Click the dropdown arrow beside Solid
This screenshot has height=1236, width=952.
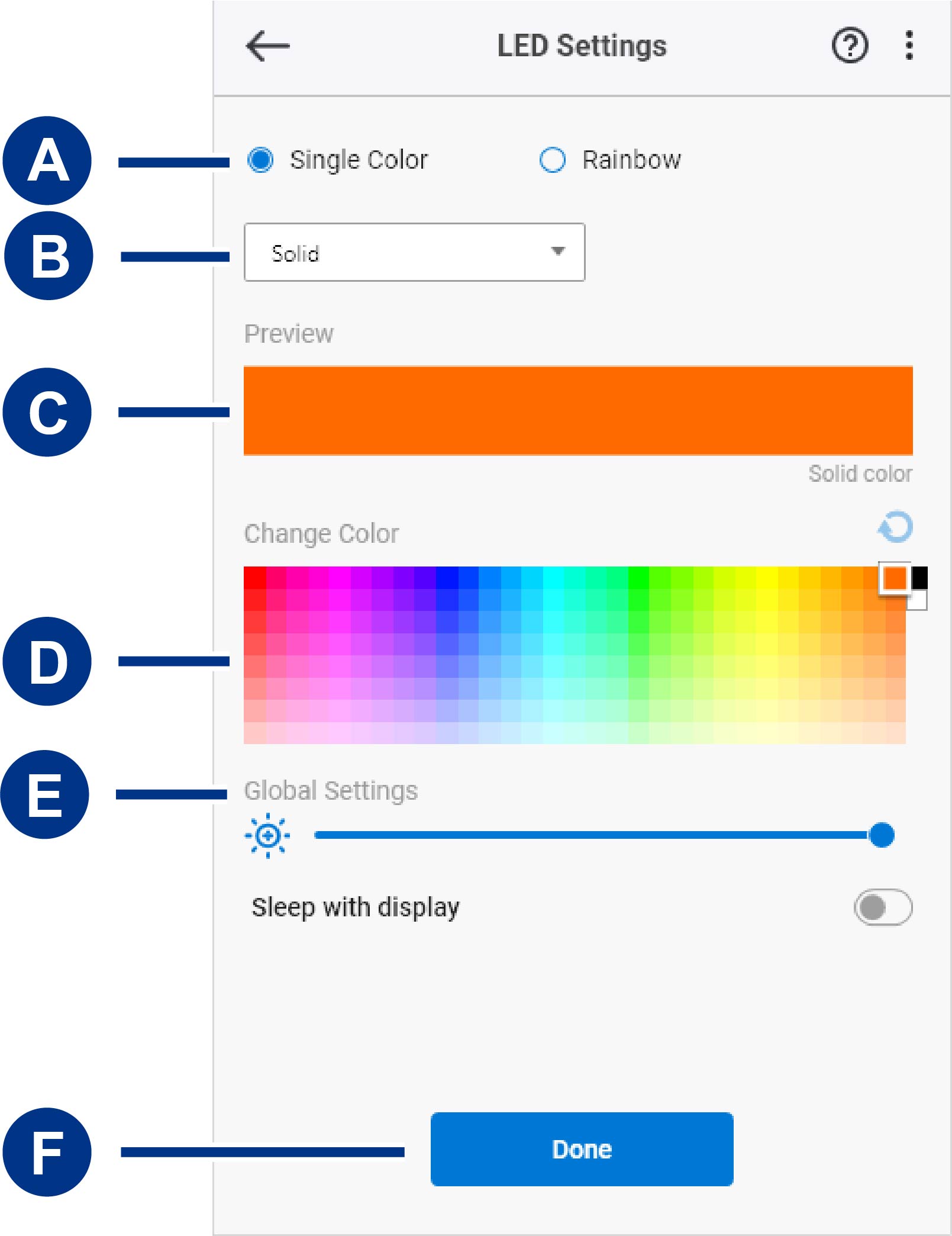click(557, 251)
